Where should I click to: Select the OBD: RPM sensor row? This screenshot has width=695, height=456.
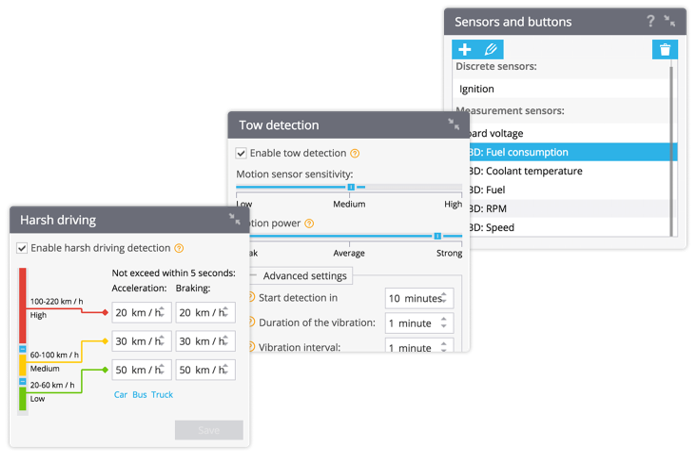(569, 208)
